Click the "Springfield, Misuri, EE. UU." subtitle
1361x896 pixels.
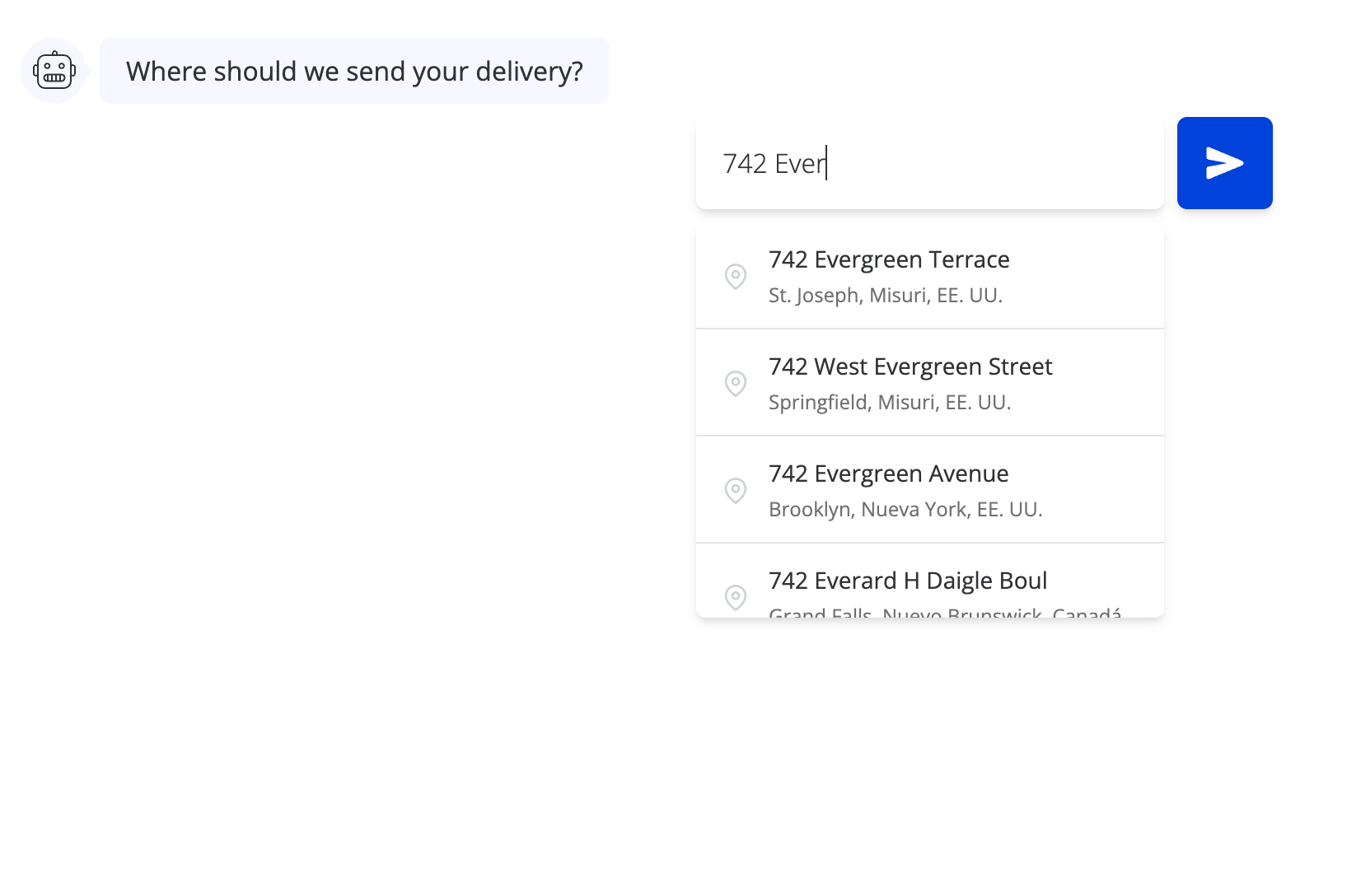(x=889, y=403)
